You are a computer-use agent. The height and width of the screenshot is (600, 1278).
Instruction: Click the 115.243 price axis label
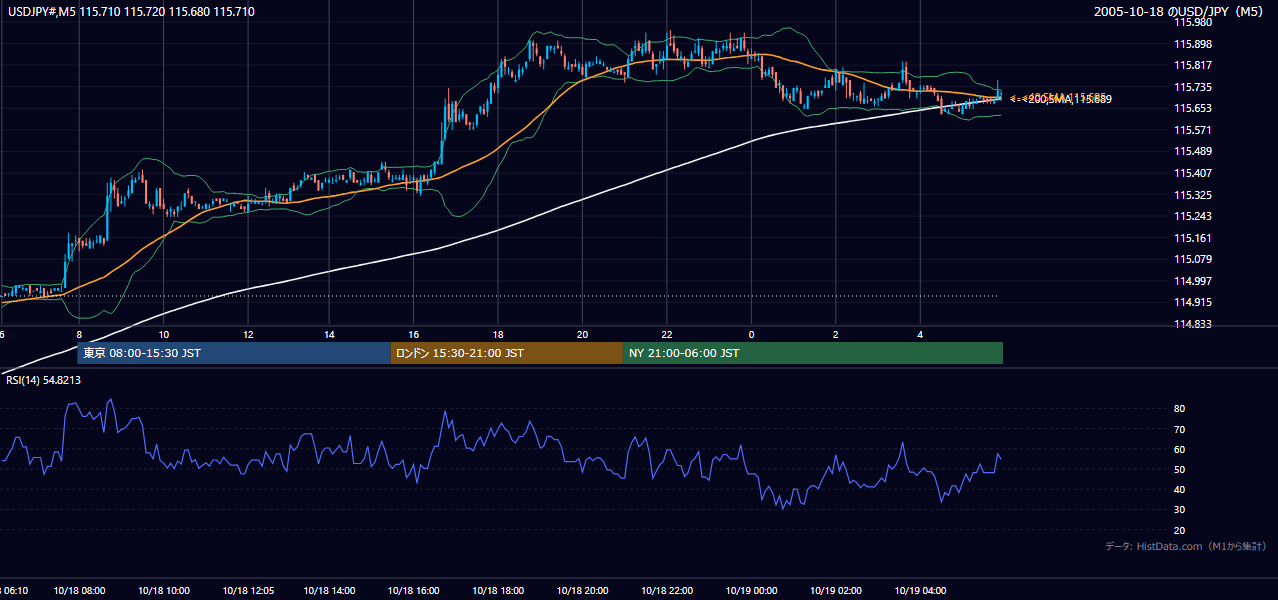pos(1194,216)
